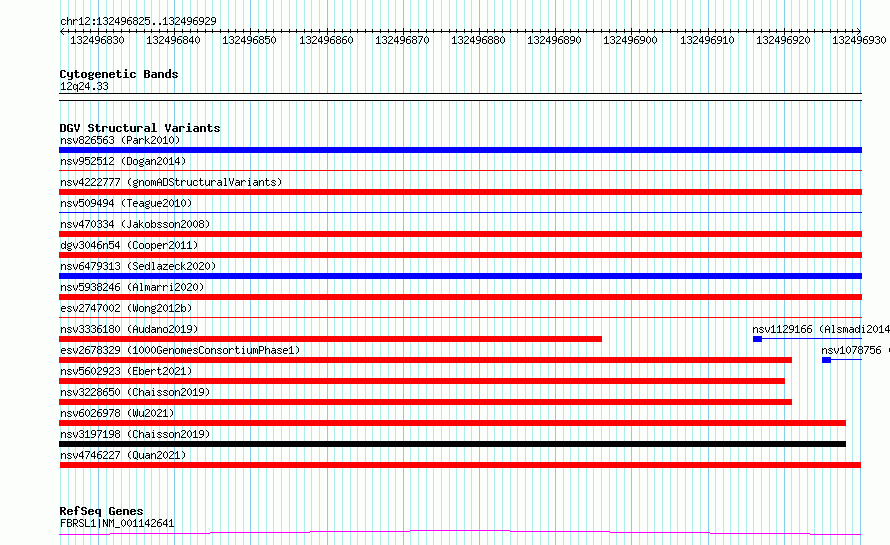Open the nsv952512 (Dogan2014) variant label

point(123,161)
